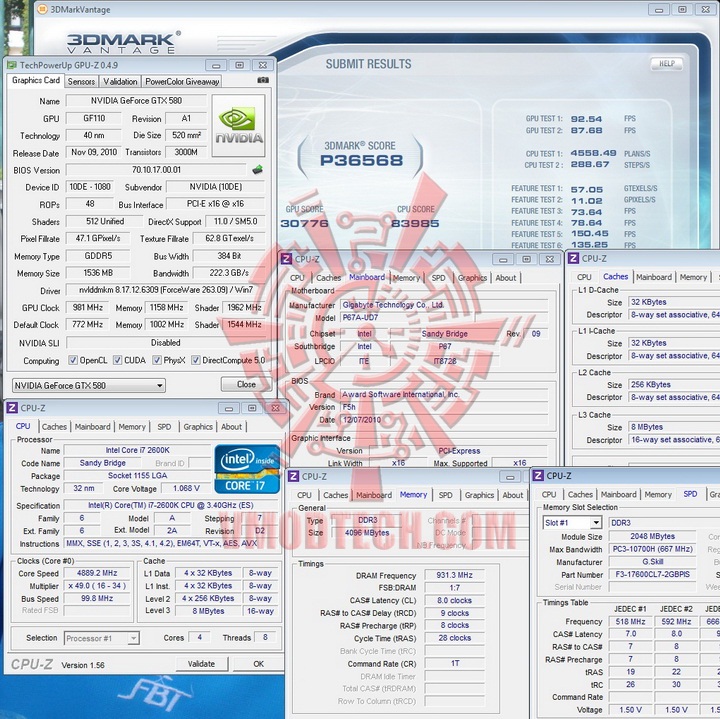
Task: Click the Driver field in GPU-Z
Action: point(166,290)
